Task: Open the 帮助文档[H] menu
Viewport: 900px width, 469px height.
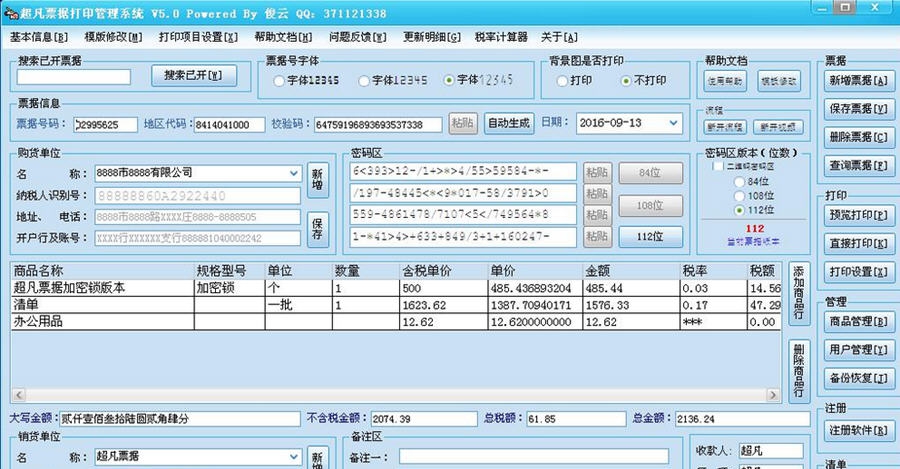Action: click(x=284, y=37)
